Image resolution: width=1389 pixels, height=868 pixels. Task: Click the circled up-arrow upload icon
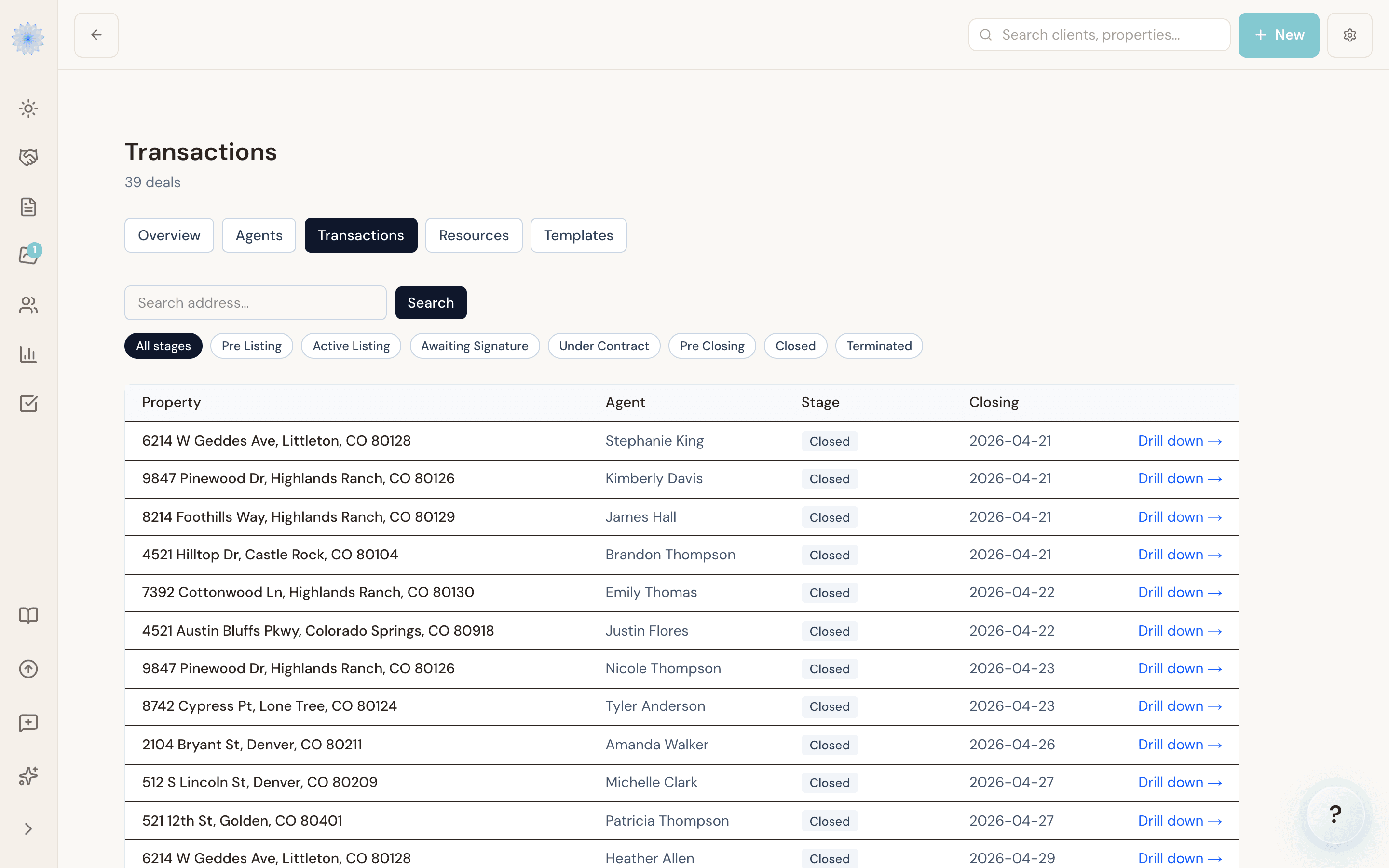coord(28,669)
